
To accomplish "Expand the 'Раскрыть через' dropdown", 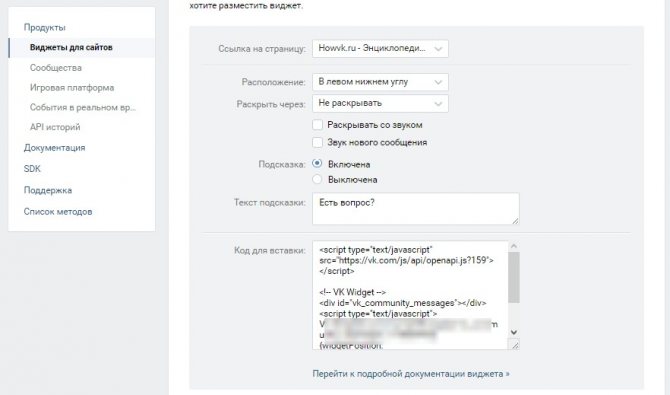I will [380, 103].
